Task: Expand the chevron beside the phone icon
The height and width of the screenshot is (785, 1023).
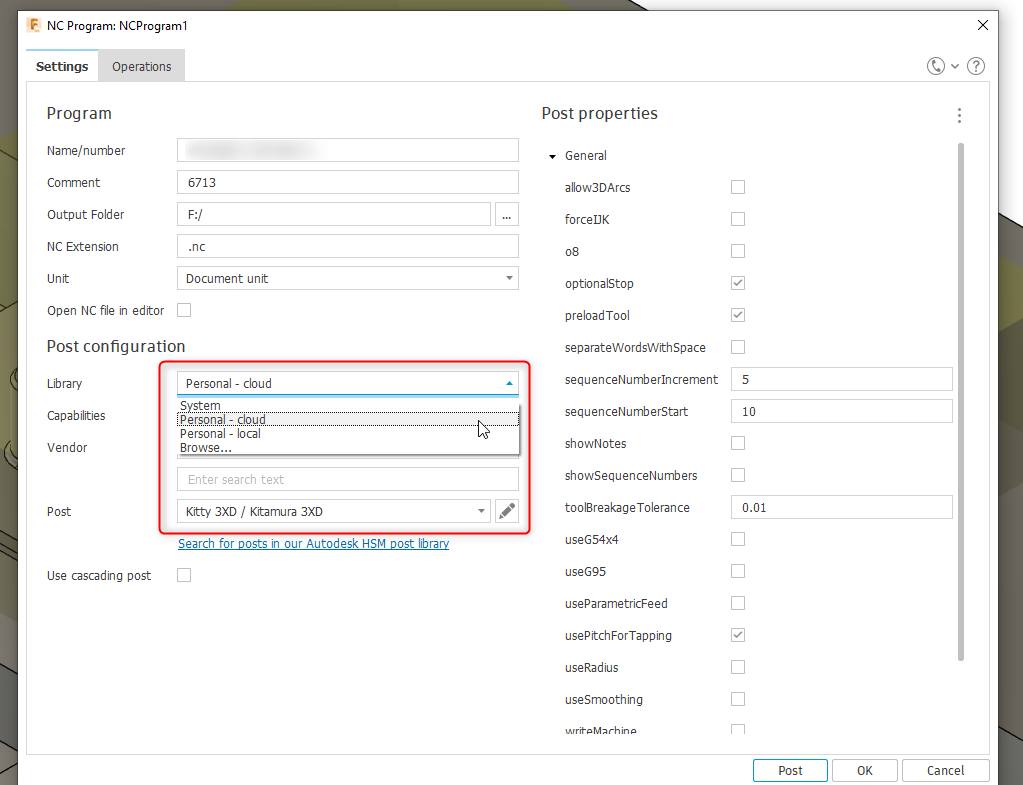Action: pyautogui.click(x=954, y=67)
